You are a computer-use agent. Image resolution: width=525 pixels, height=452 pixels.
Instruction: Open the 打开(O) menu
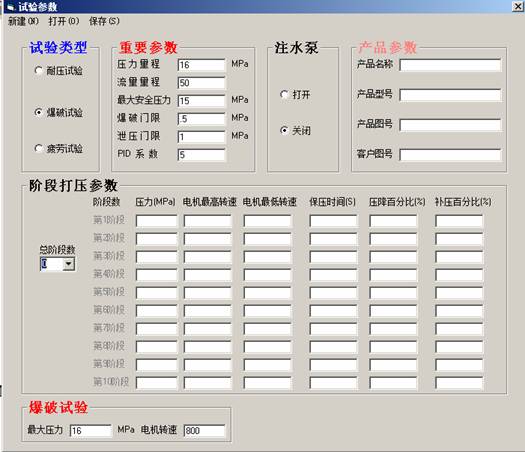click(x=64, y=21)
